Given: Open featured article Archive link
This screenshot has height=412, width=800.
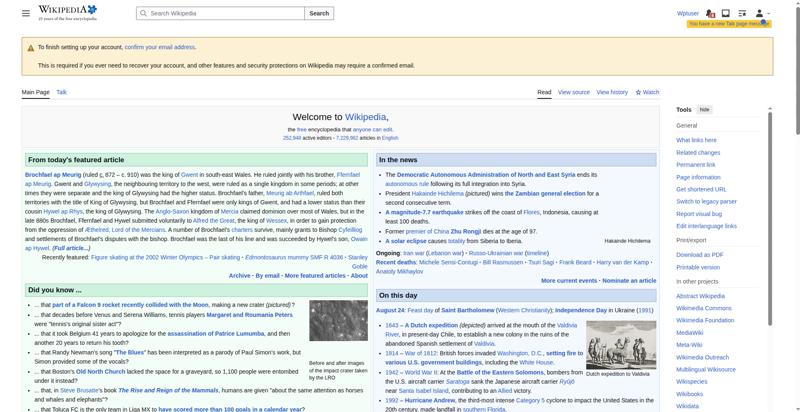Looking at the screenshot, I should (x=239, y=276).
